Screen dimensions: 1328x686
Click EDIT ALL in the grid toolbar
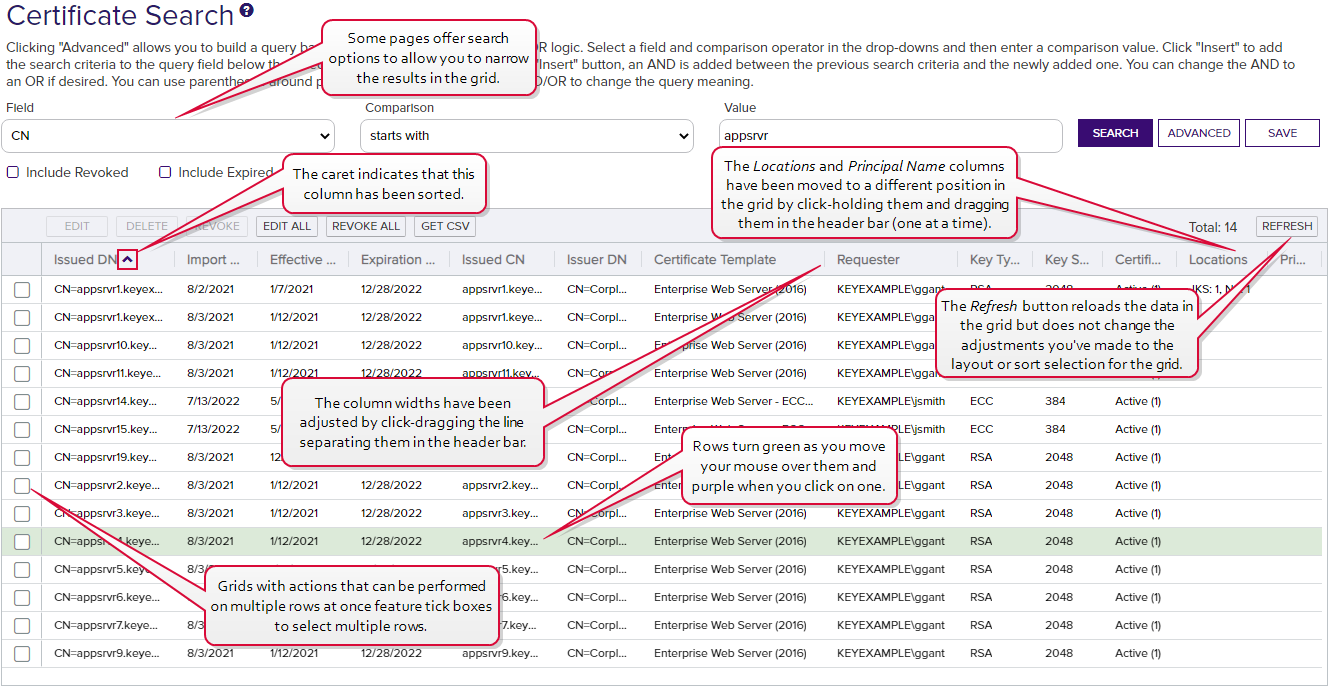[x=287, y=226]
